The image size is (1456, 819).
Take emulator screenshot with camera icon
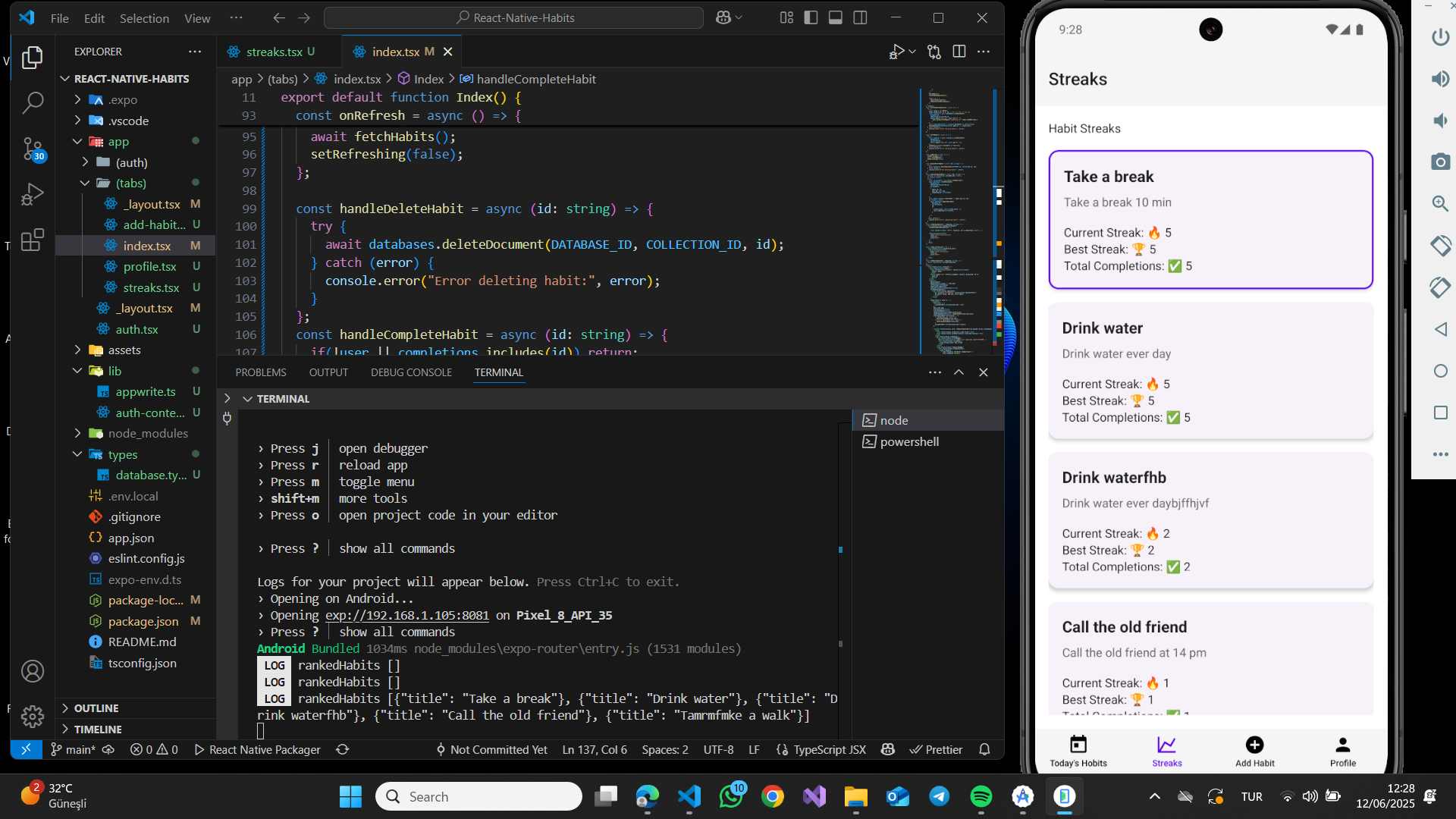1440,162
